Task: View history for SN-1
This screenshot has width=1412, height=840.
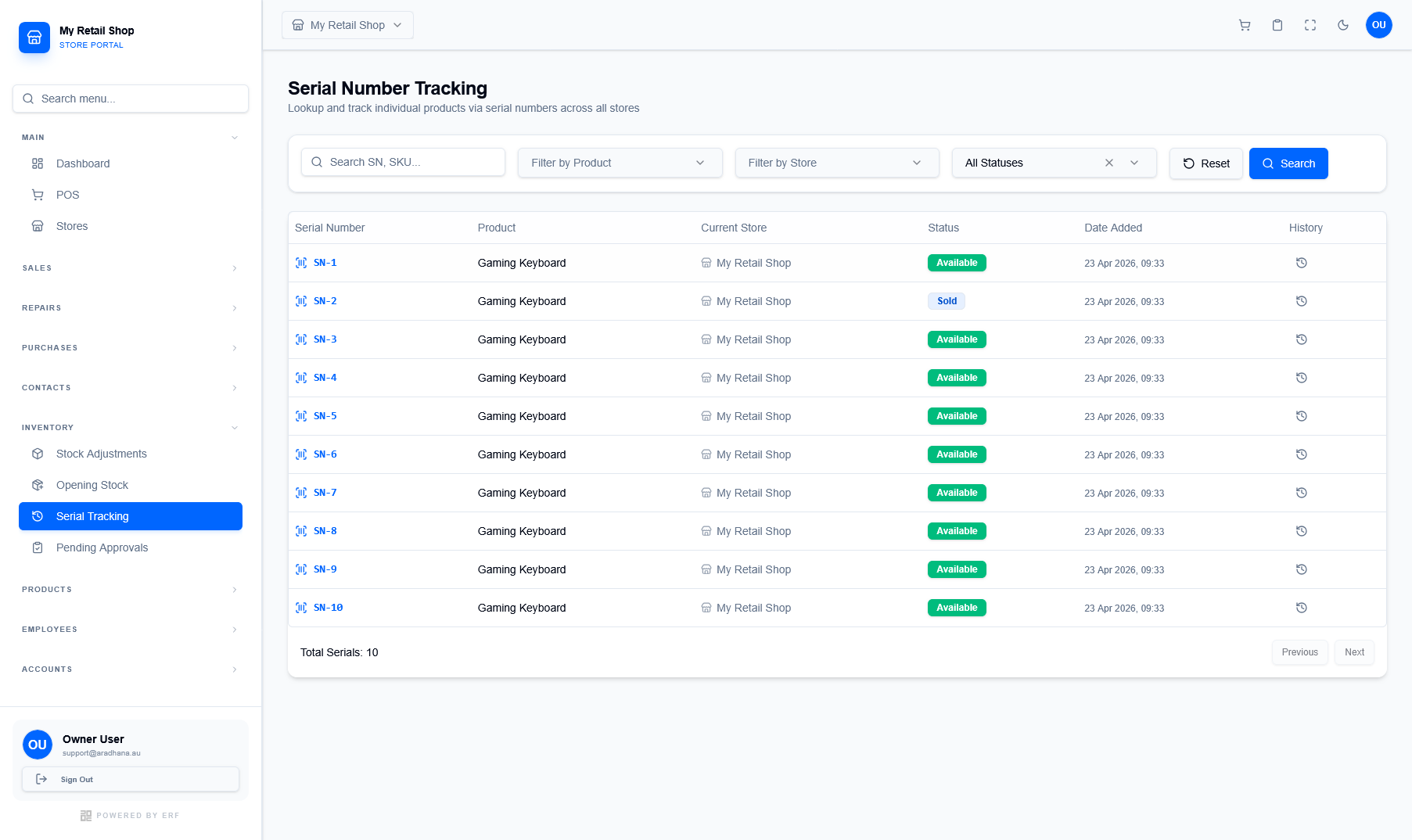Action: 1302,263
